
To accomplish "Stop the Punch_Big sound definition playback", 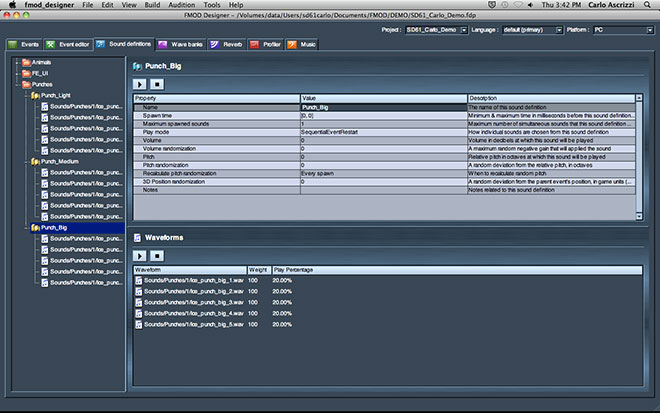I will tap(157, 84).
